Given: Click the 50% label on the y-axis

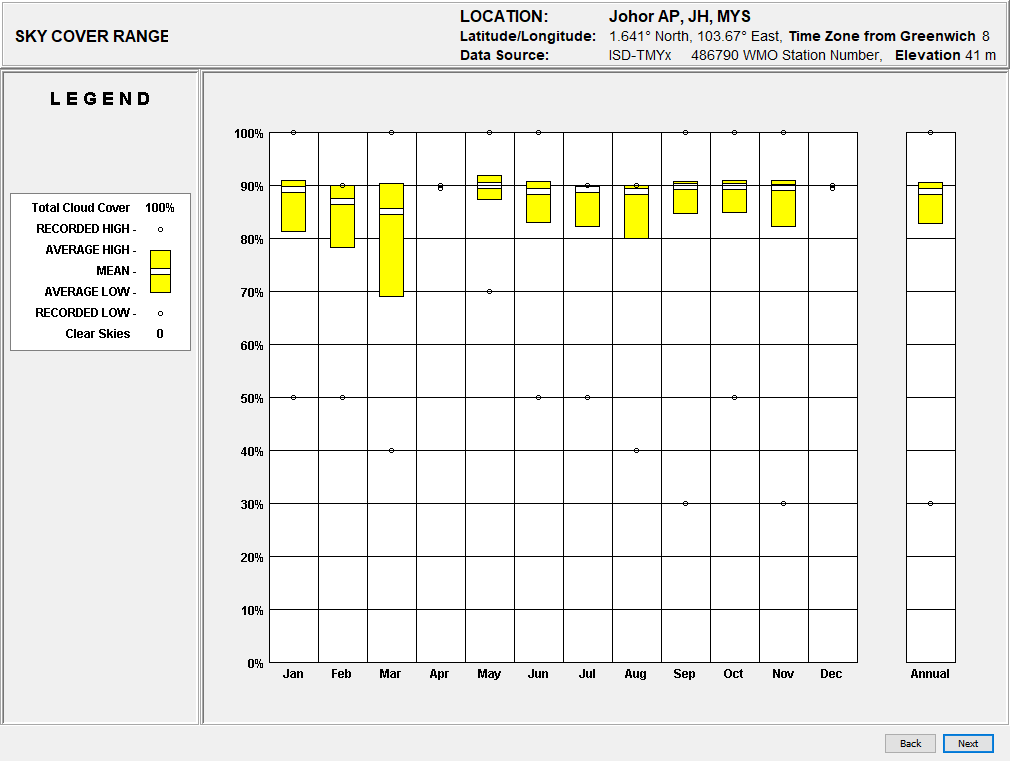Looking at the screenshot, I should coord(248,398).
